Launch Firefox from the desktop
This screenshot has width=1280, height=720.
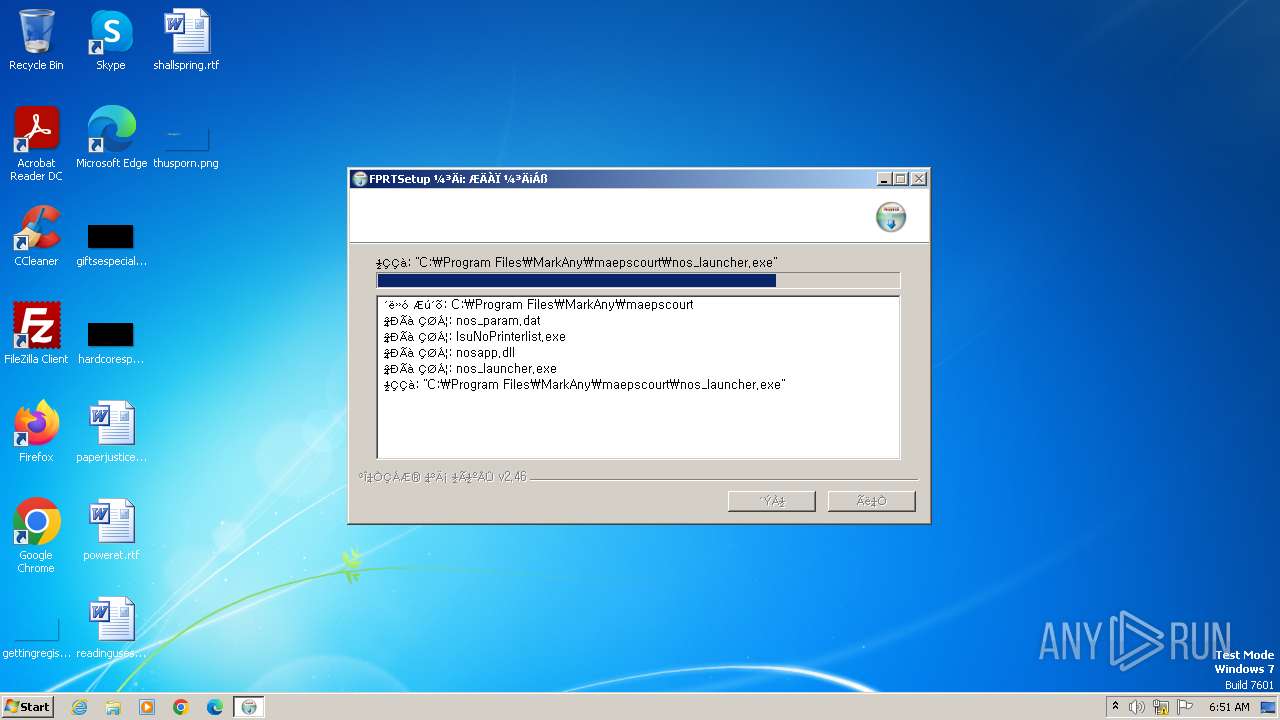(x=36, y=432)
